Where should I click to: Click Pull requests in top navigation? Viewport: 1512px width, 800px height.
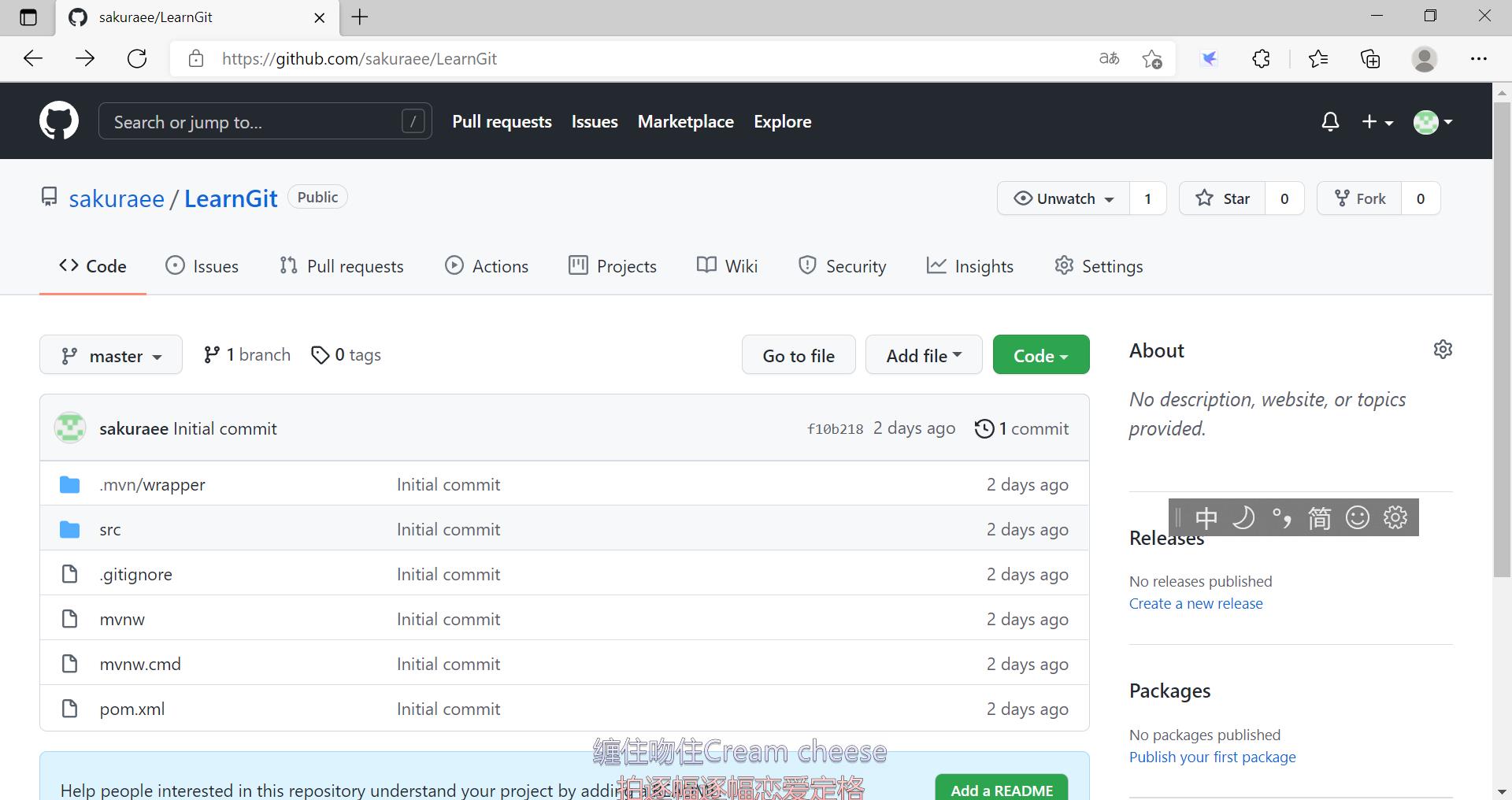click(502, 122)
